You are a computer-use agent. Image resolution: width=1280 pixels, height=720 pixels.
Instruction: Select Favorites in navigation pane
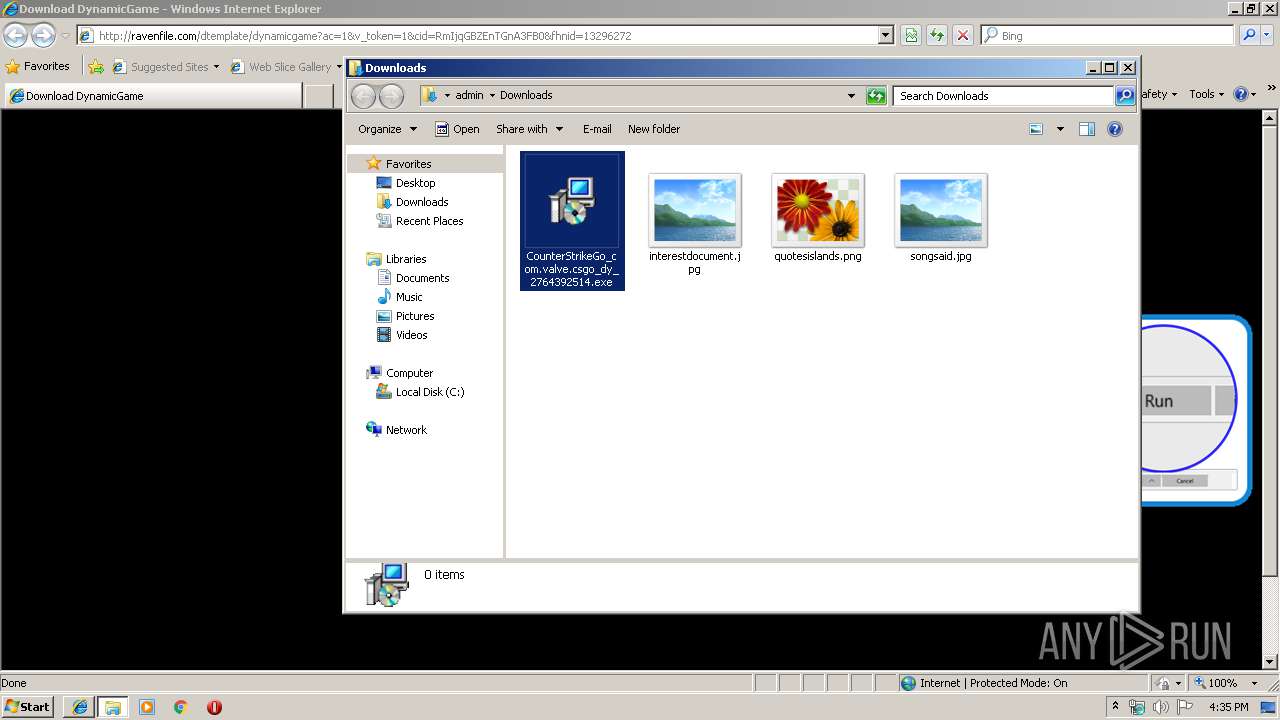point(408,164)
